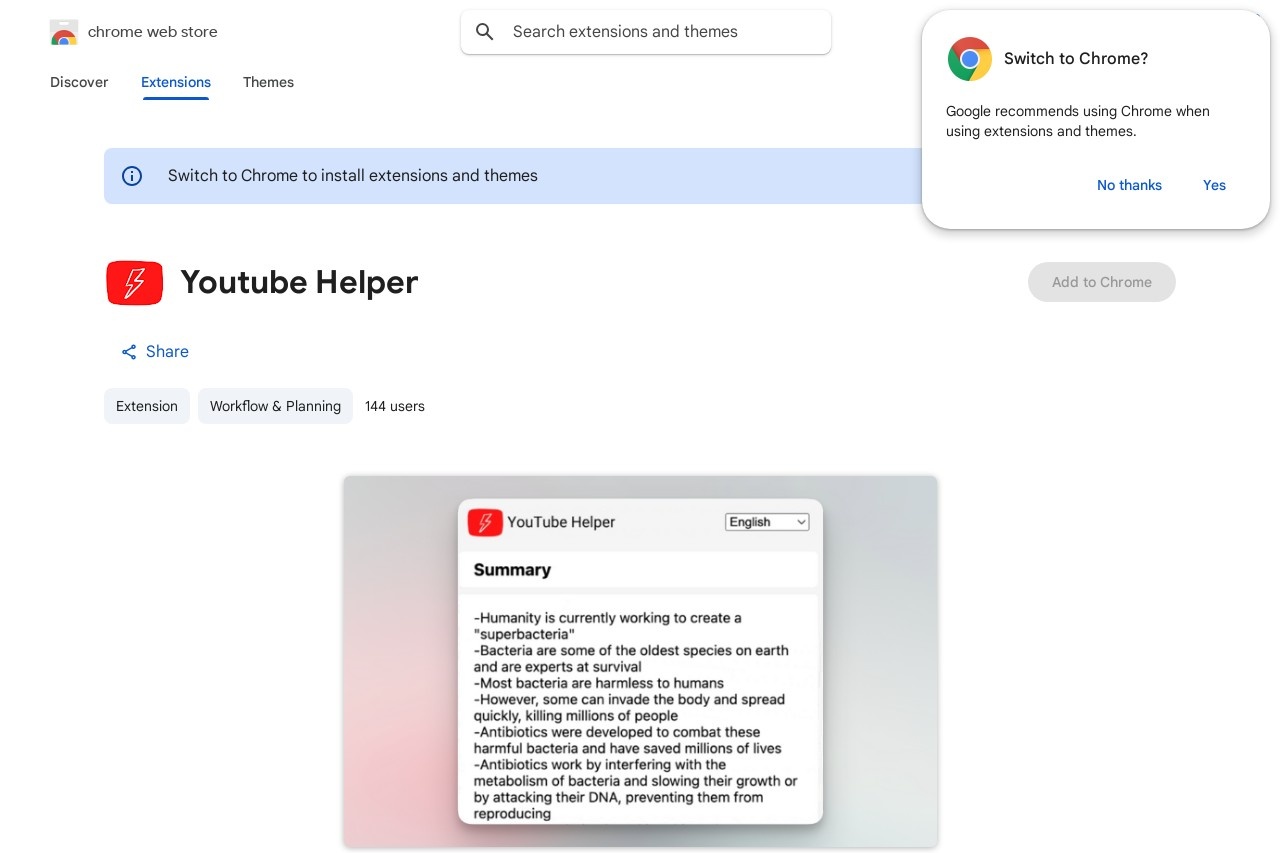The width and height of the screenshot is (1280, 853).
Task: Click the Chrome Web Store logo icon
Action: click(64, 32)
